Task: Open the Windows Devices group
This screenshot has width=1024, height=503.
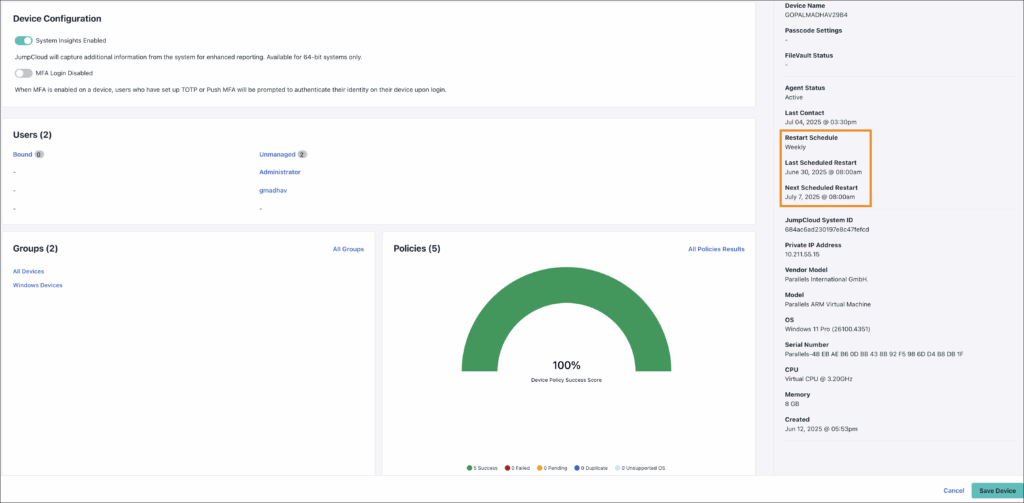Action: (x=37, y=285)
